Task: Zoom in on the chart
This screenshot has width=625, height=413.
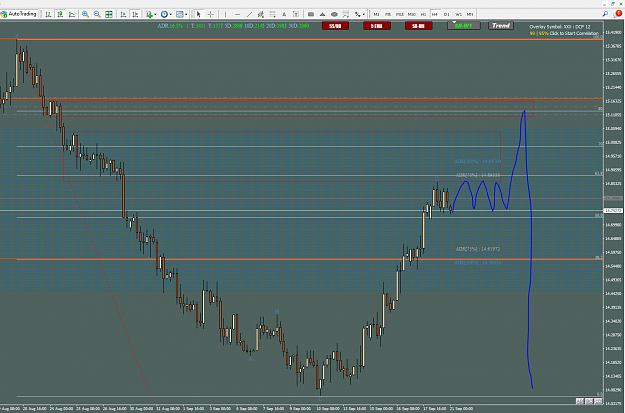Action: click(x=85, y=14)
